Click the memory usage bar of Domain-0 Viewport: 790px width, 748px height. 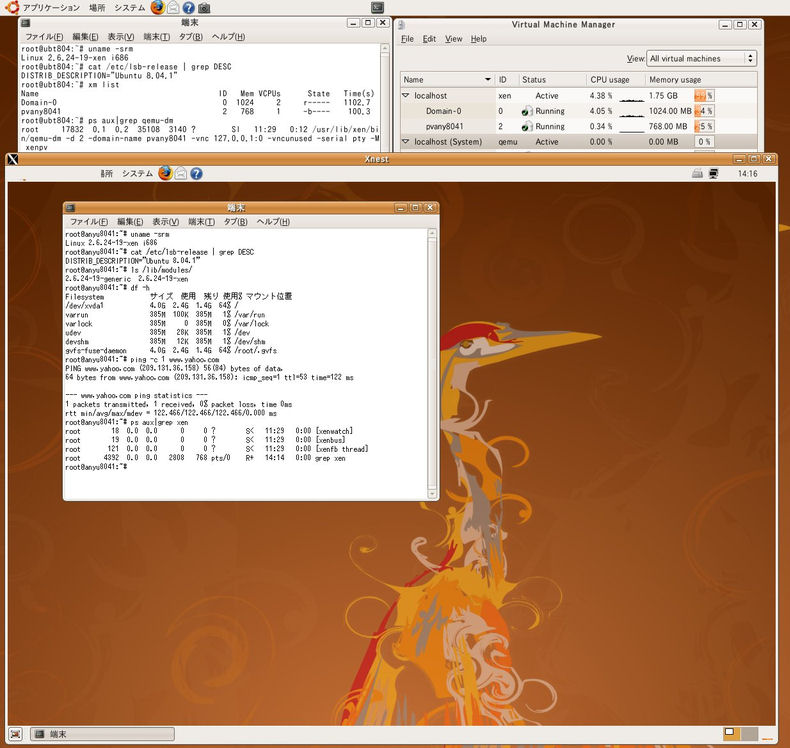coord(704,111)
